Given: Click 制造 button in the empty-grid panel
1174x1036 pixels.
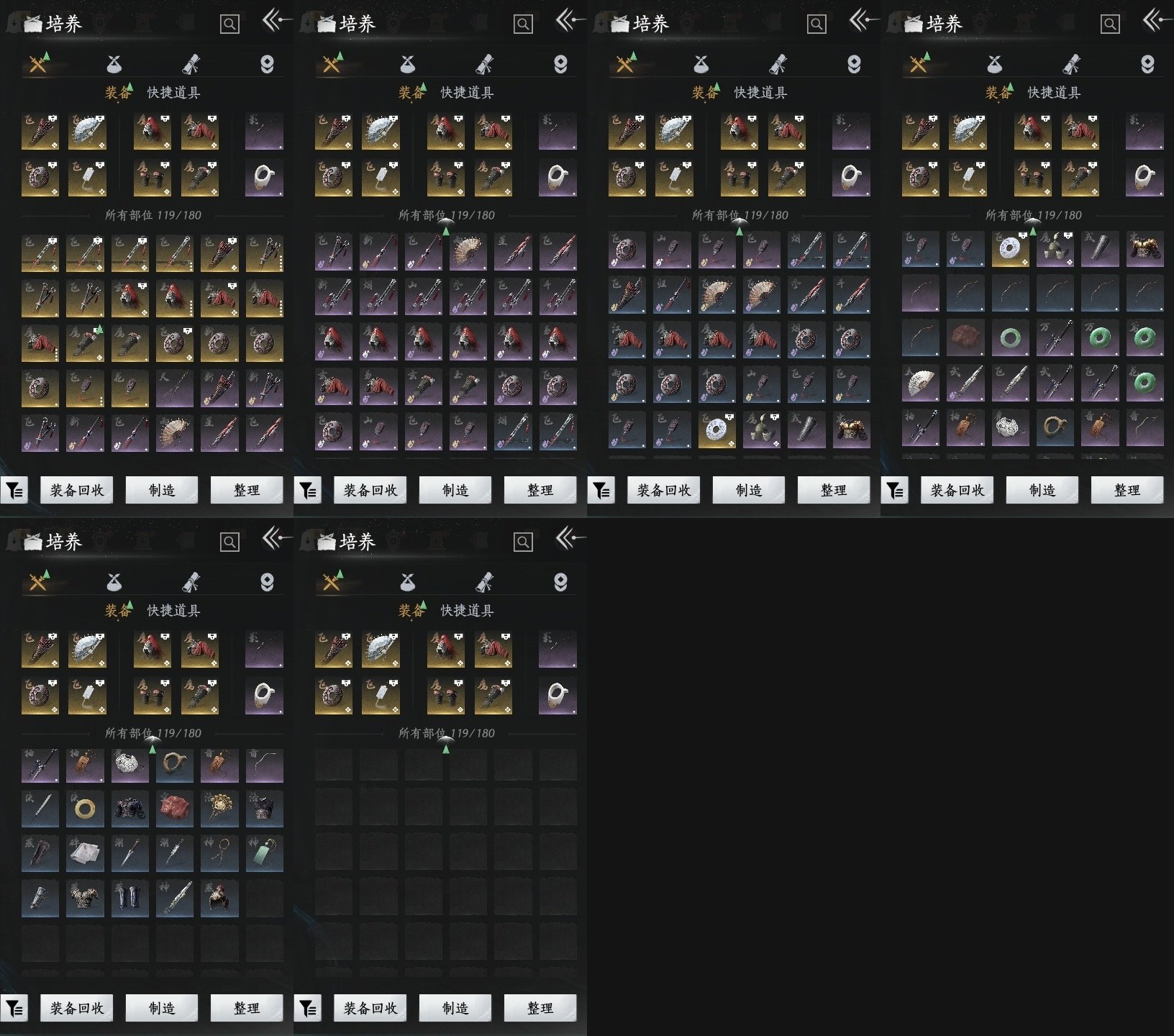Looking at the screenshot, I should (x=455, y=1008).
